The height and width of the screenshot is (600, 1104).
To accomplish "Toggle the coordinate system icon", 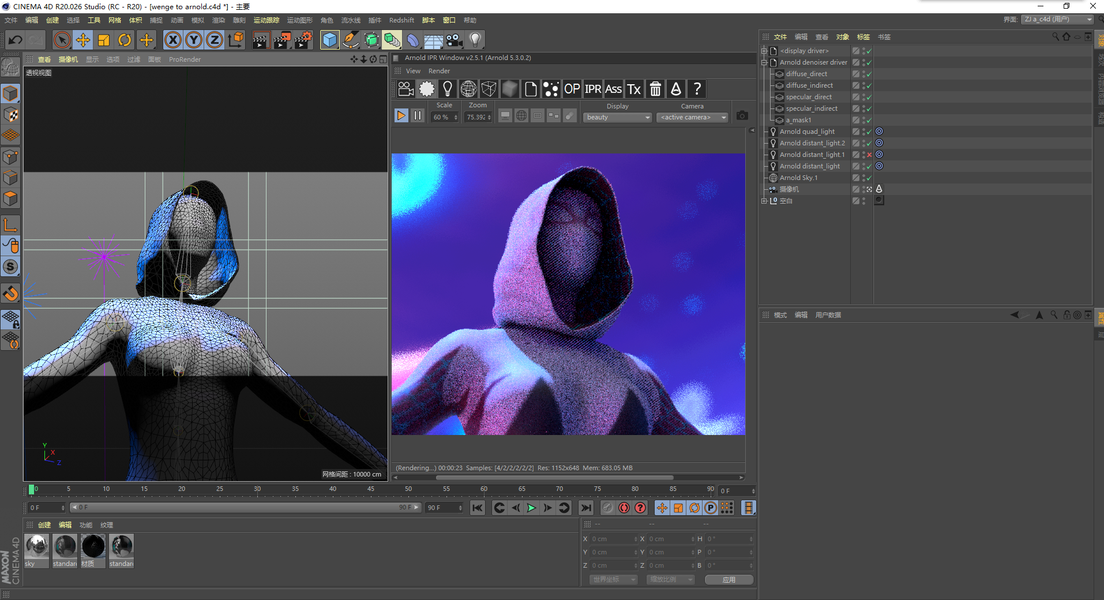I will [x=237, y=40].
